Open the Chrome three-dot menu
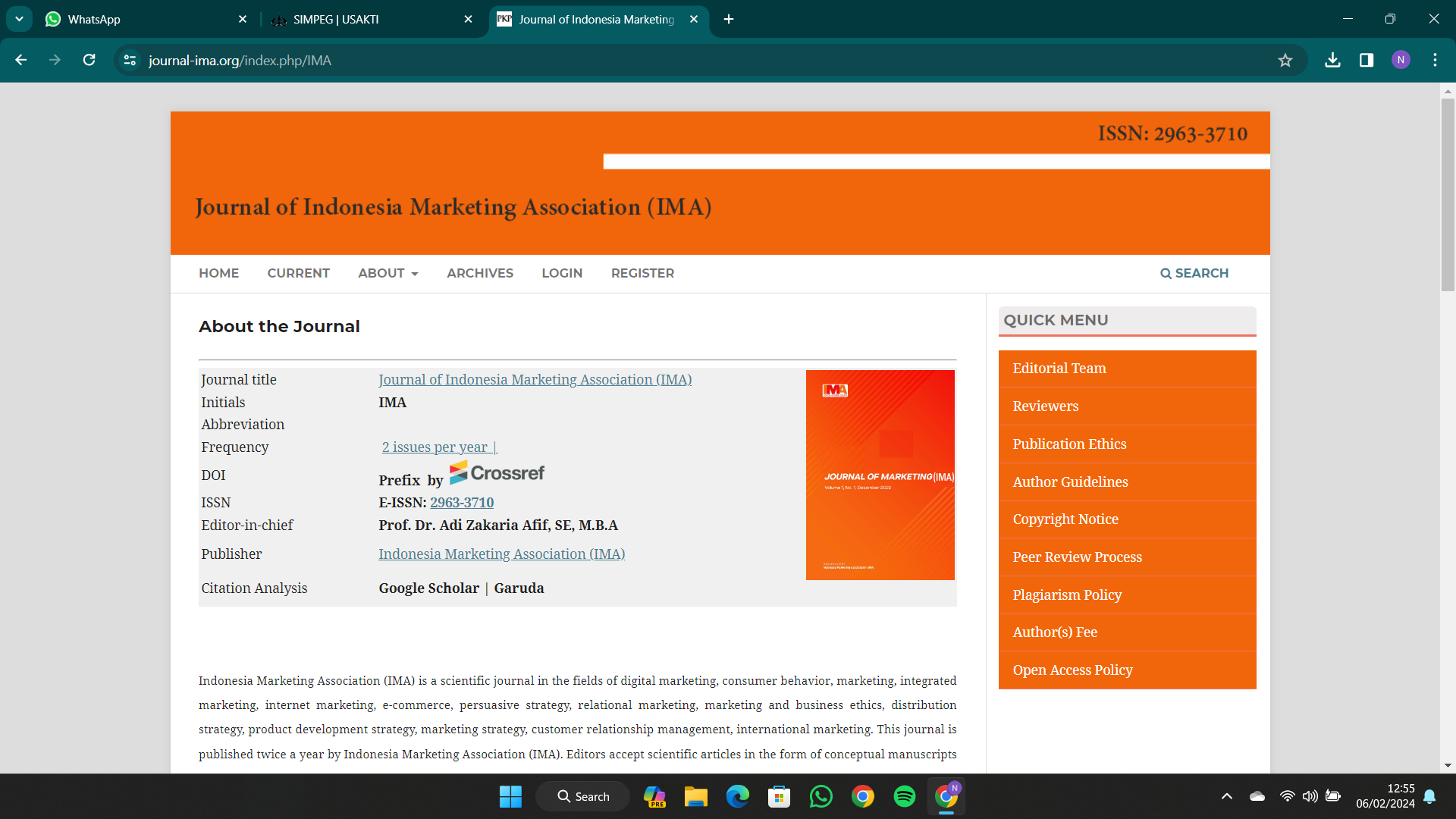This screenshot has width=1456, height=819. [x=1435, y=60]
